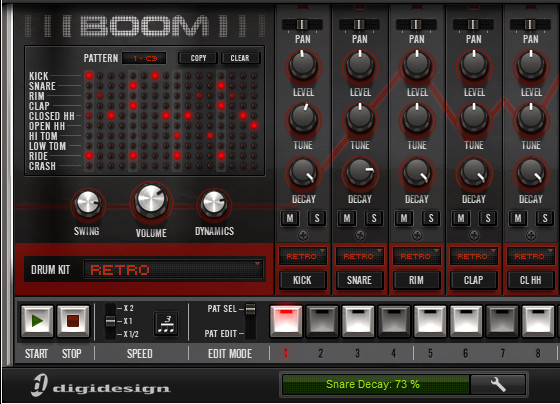Click the Clear pattern button
560x404 pixels.
pos(240,58)
